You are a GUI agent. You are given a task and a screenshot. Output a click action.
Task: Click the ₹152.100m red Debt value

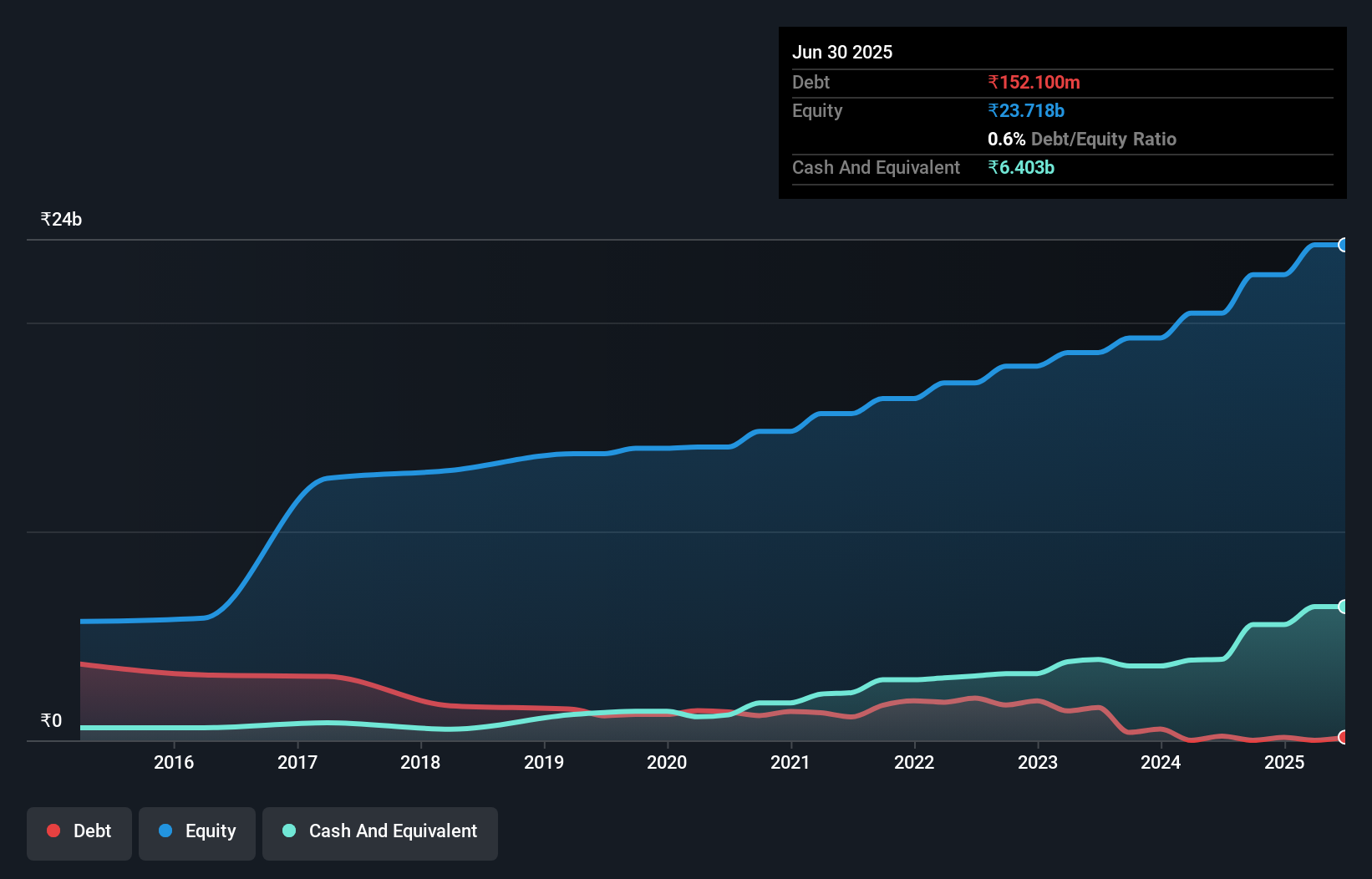tap(1034, 82)
